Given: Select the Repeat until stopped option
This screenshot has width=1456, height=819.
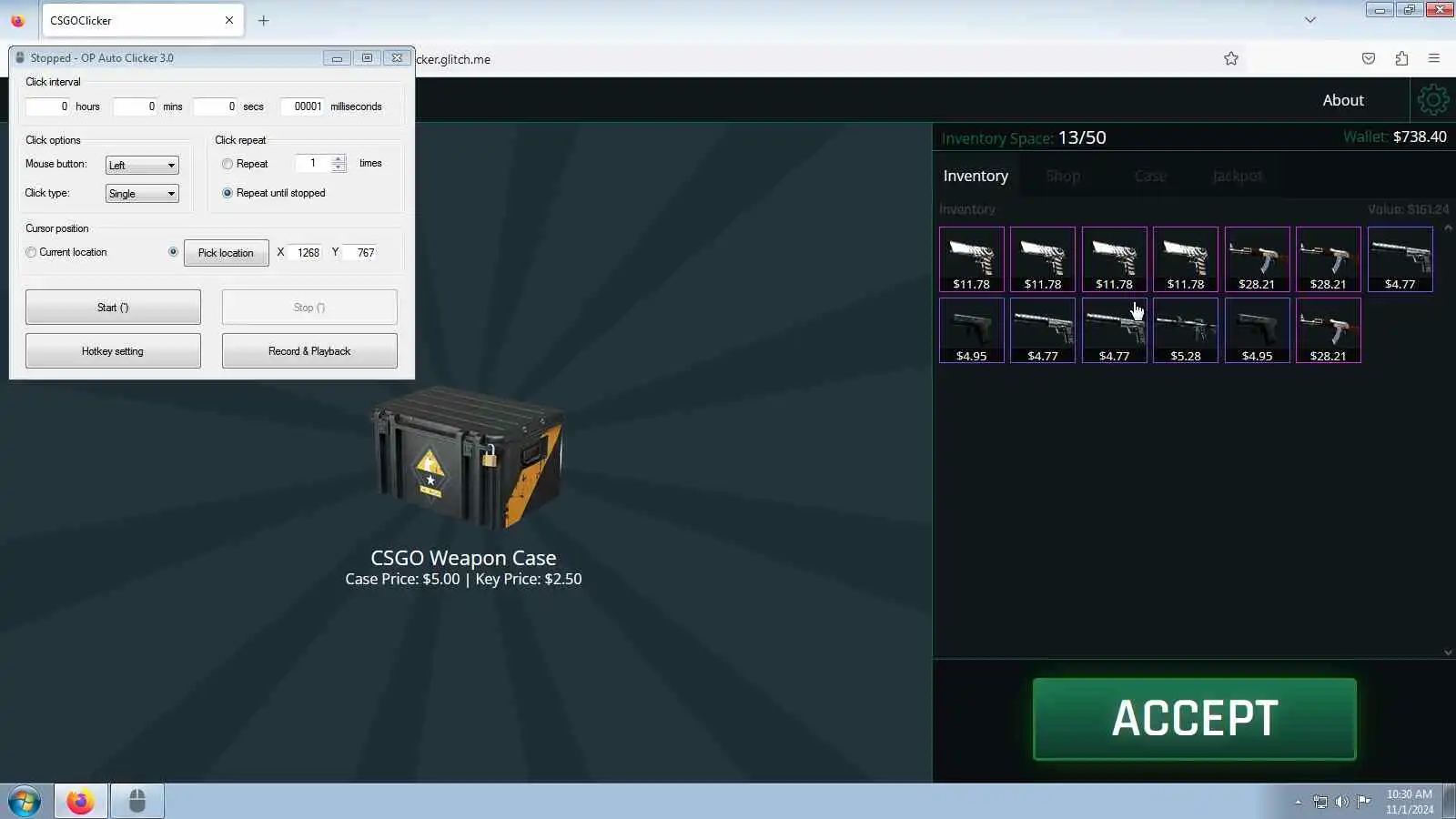Looking at the screenshot, I should coord(227,193).
